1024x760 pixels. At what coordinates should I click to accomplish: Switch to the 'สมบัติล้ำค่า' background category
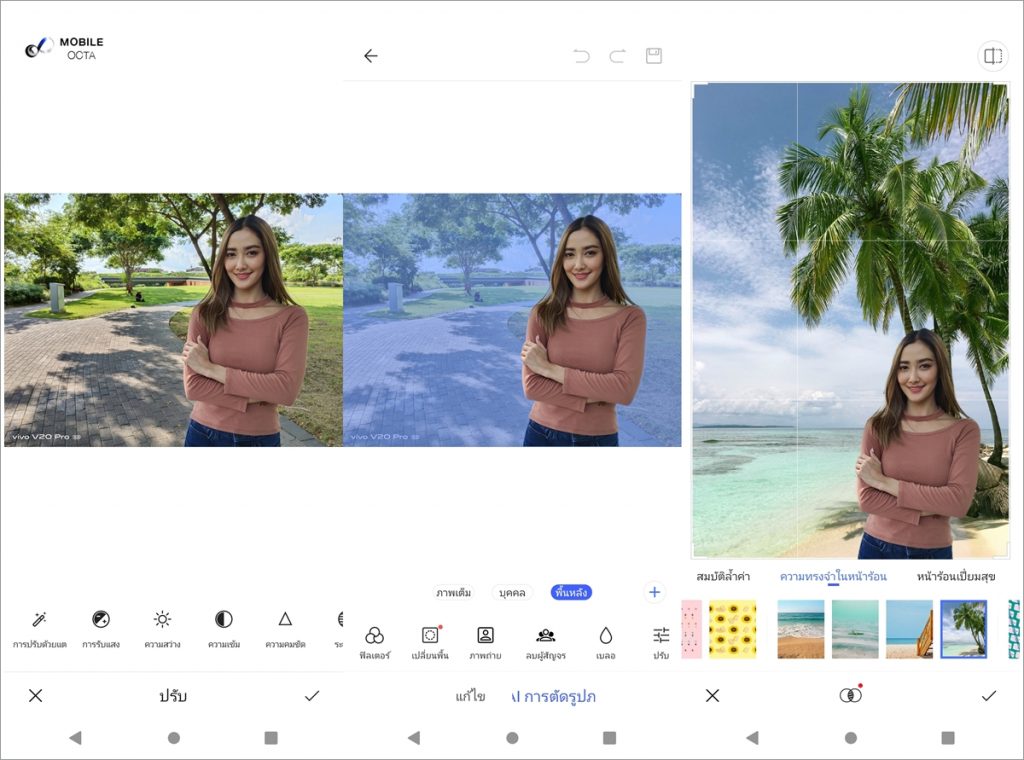[723, 577]
